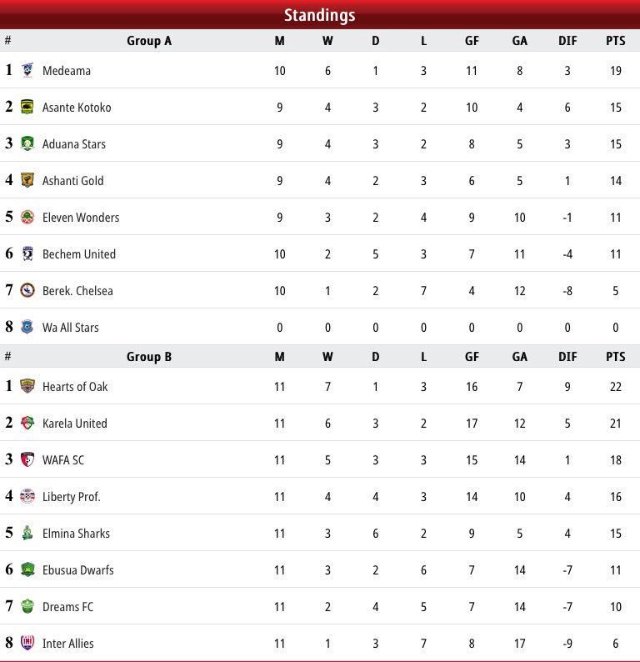Click the Ashanti Gold crest icon

[x=27, y=180]
